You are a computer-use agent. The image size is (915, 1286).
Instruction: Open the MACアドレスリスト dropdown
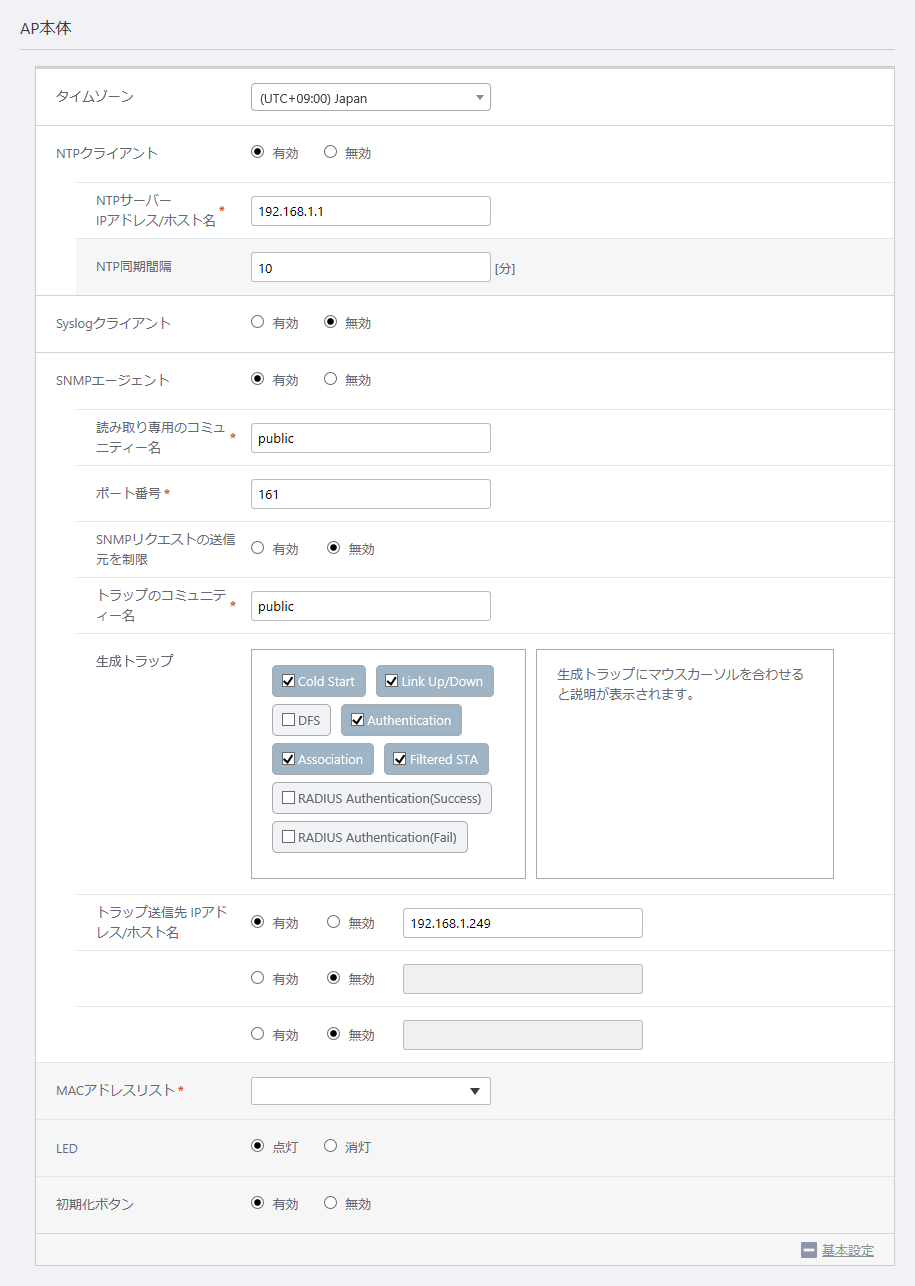(371, 1091)
